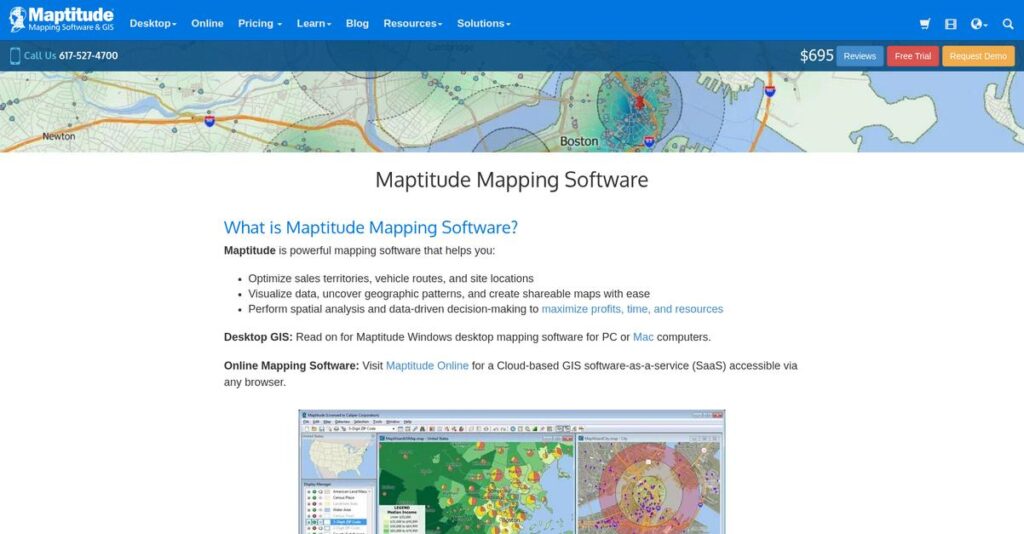Expand the Desktop menu
Screen dimensions: 1024x534
(153, 24)
